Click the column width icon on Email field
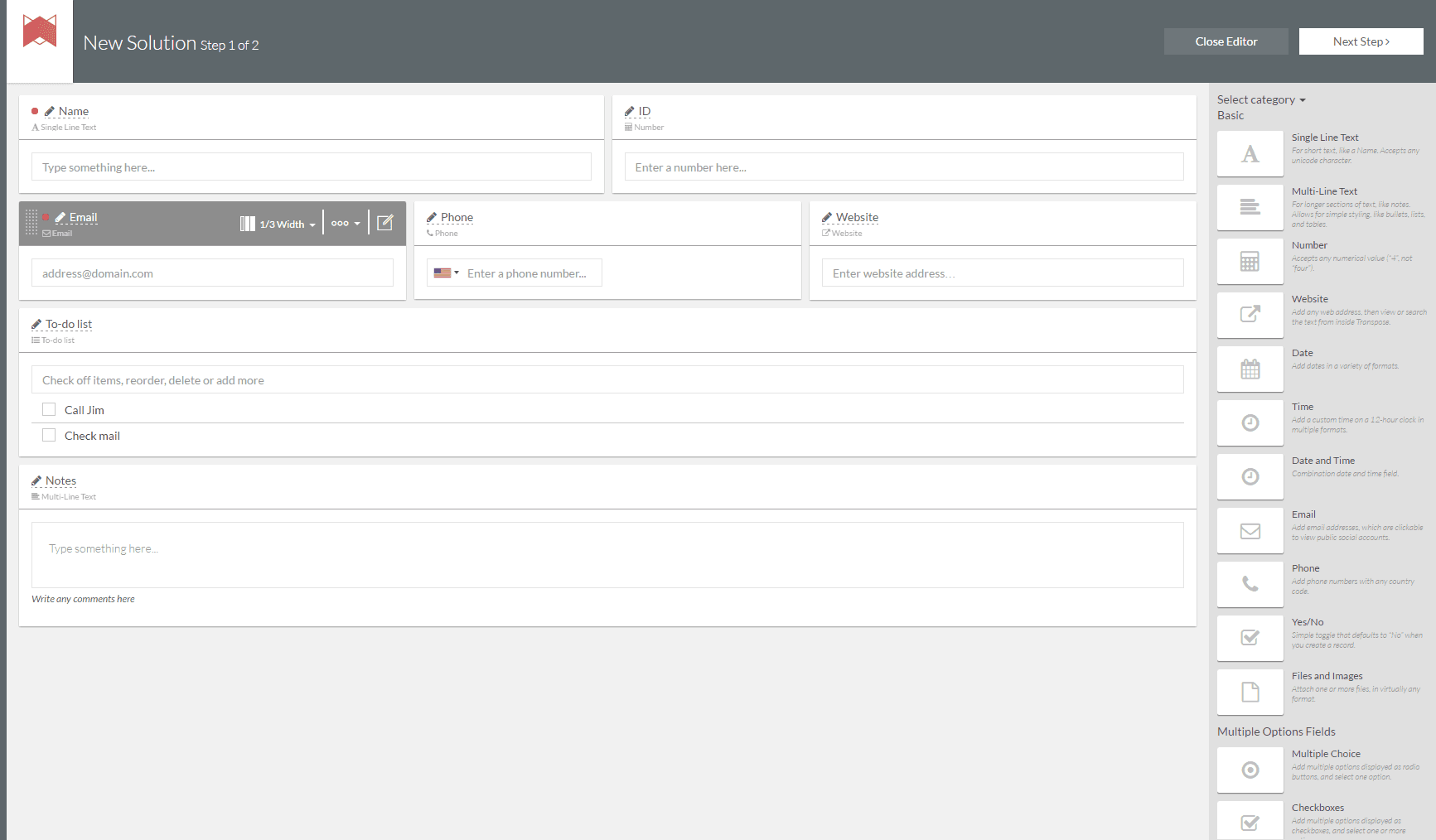Image resolution: width=1436 pixels, height=840 pixels. click(247, 224)
